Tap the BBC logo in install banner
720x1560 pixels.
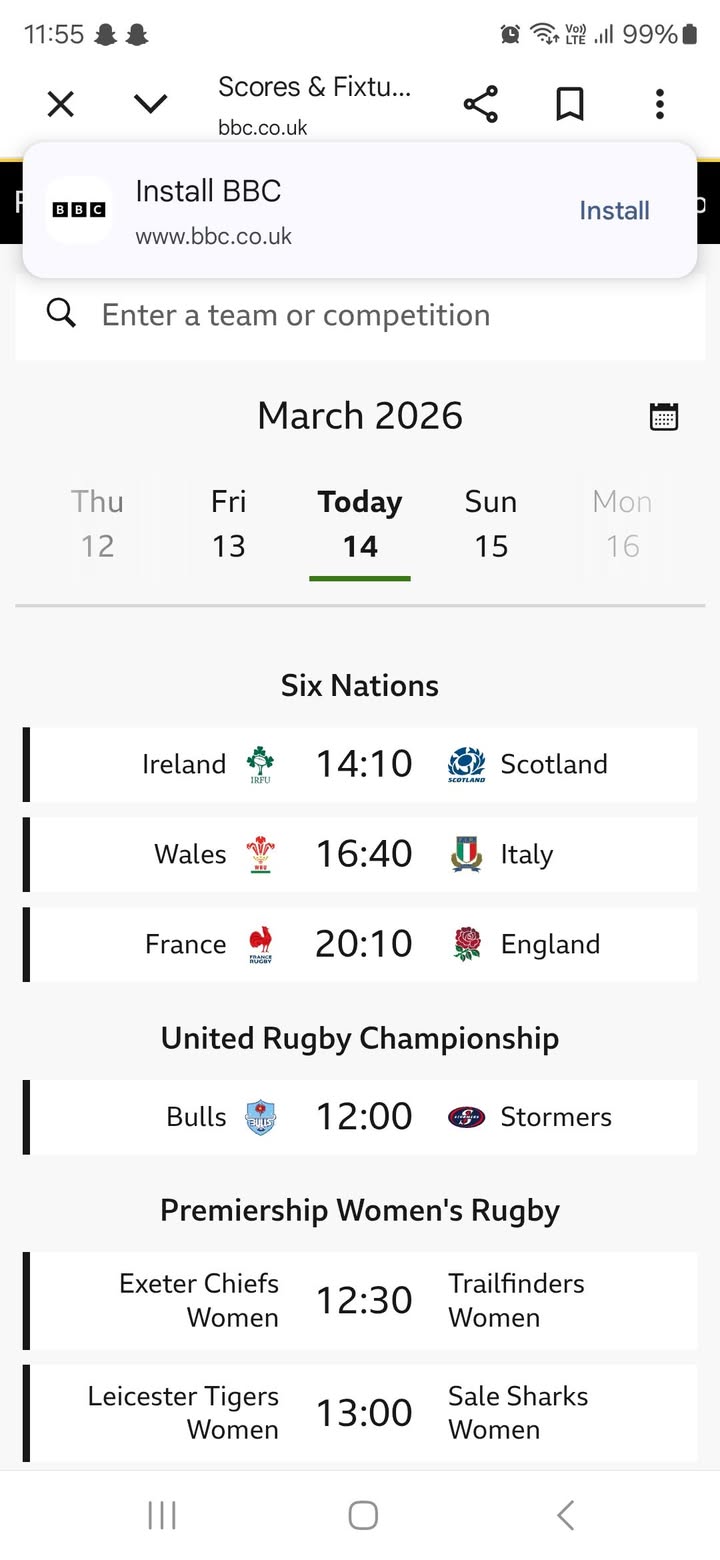[x=79, y=210]
